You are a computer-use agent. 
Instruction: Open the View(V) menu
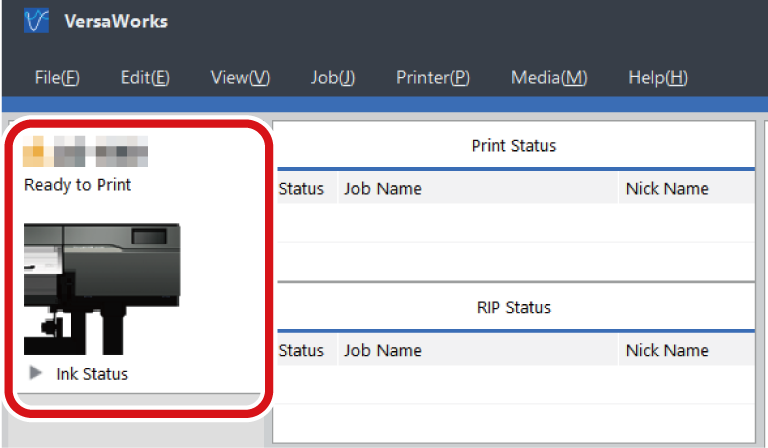click(240, 77)
